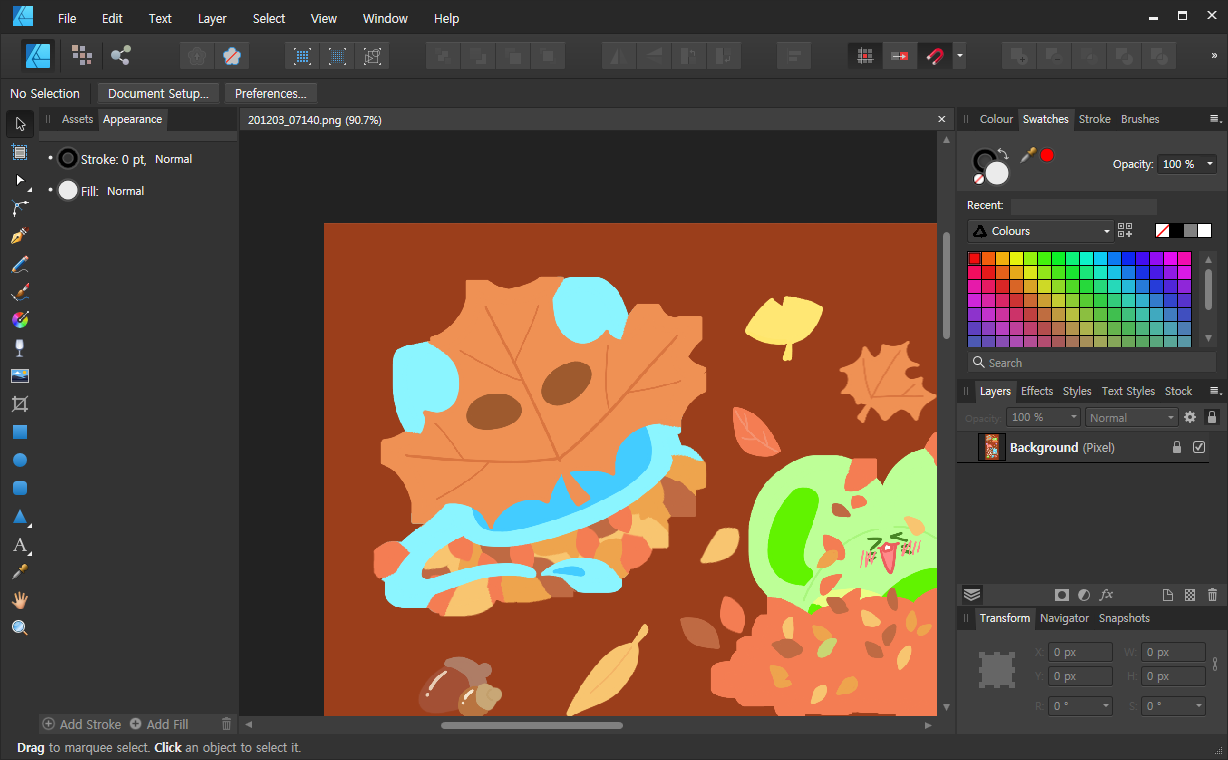Switch to Designer Persona
The height and width of the screenshot is (760, 1228).
(x=39, y=55)
